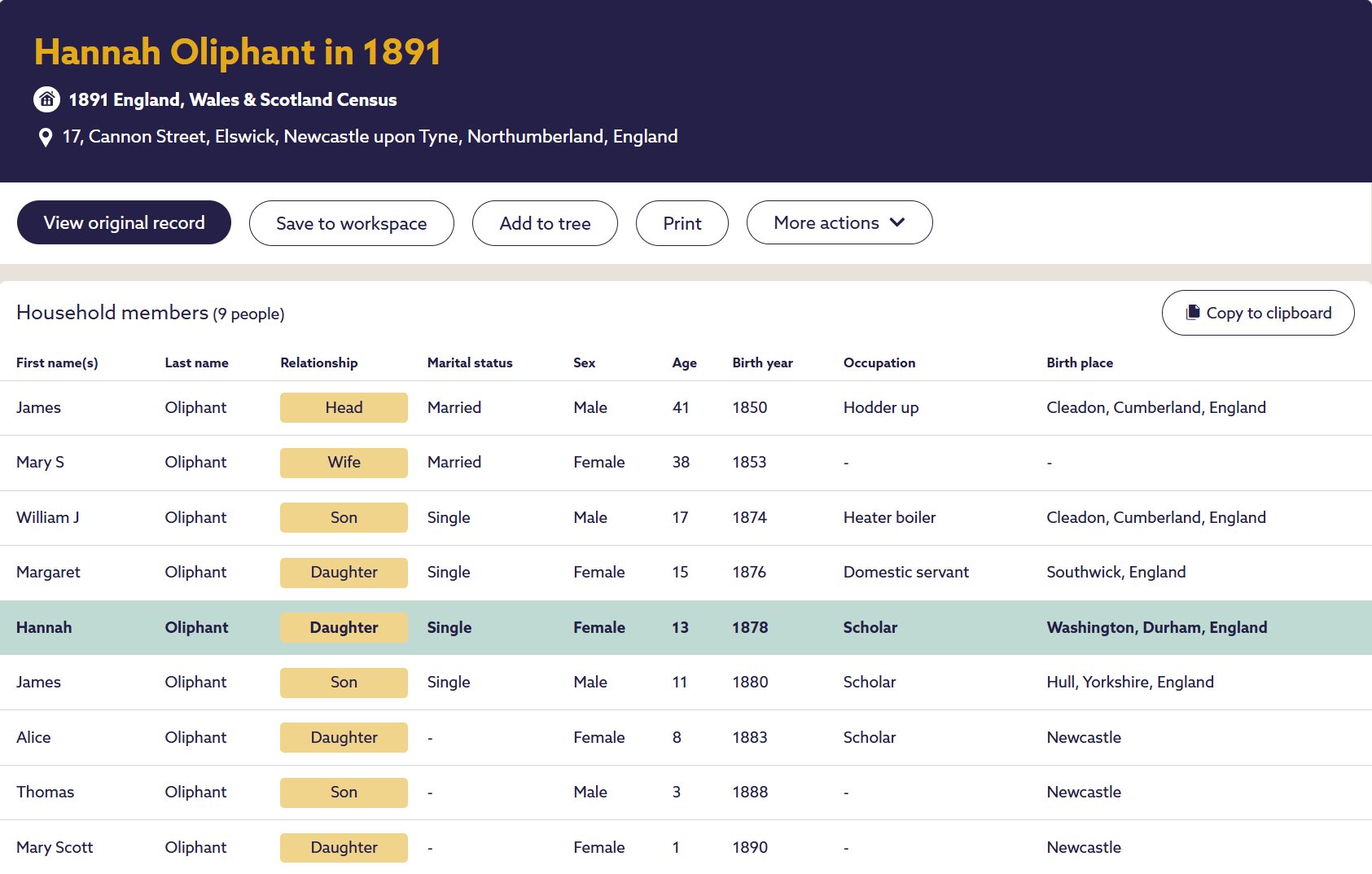1372x874 pixels.
Task: Click the Occupation column header
Action: (x=879, y=362)
